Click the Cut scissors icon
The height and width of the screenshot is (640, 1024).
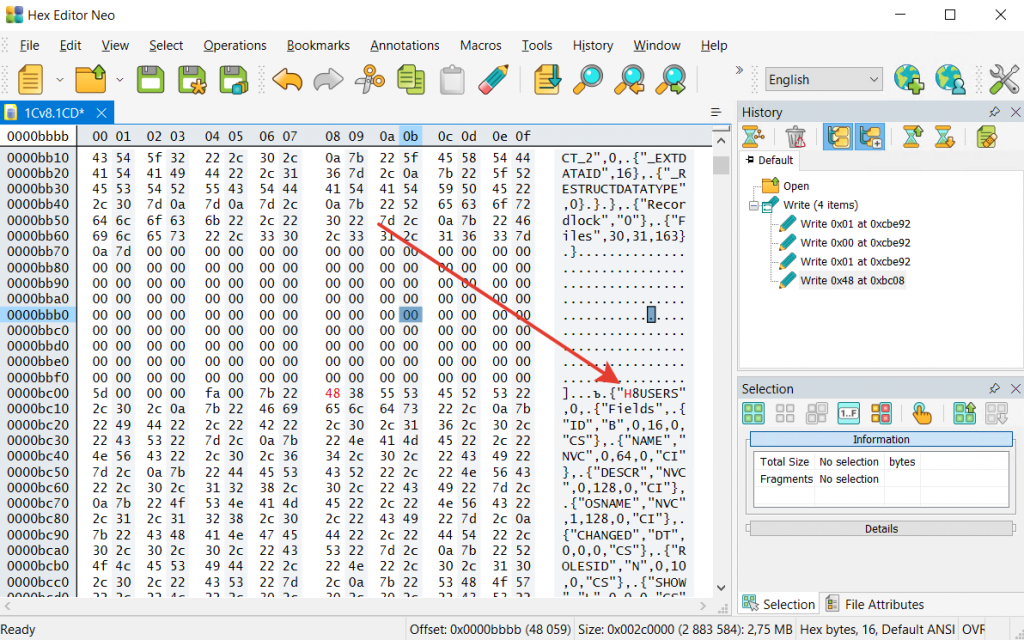[370, 80]
